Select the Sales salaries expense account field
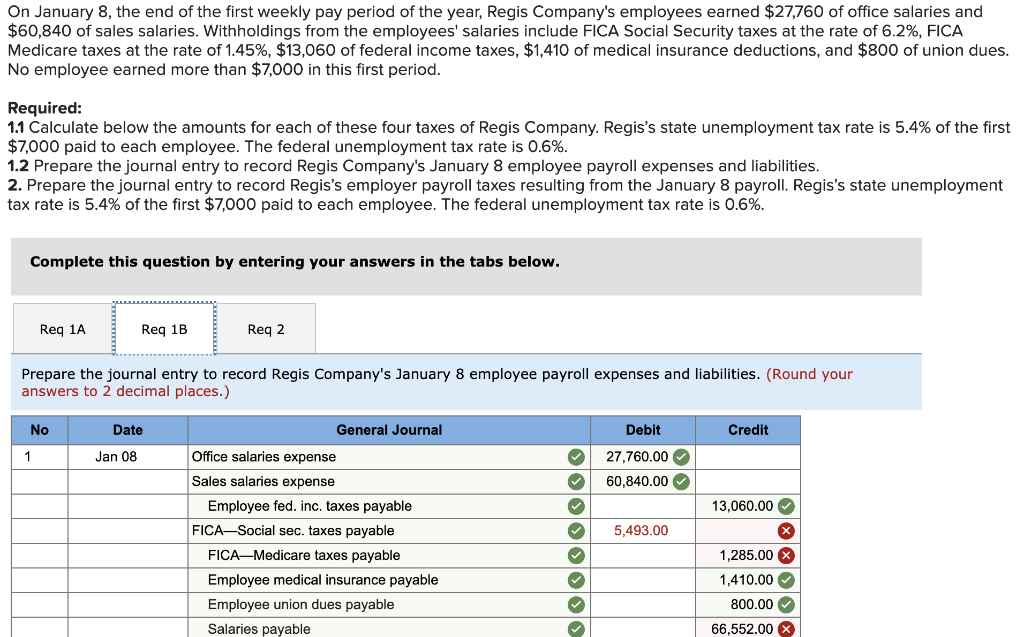Image resolution: width=1024 pixels, height=637 pixels. pyautogui.click(x=389, y=482)
